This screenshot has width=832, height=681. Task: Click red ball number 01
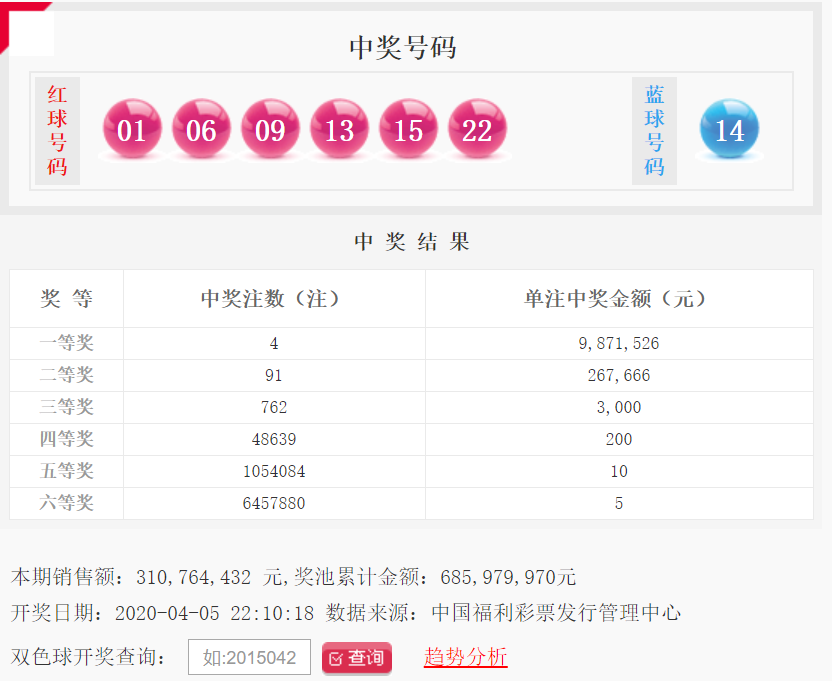point(132,129)
